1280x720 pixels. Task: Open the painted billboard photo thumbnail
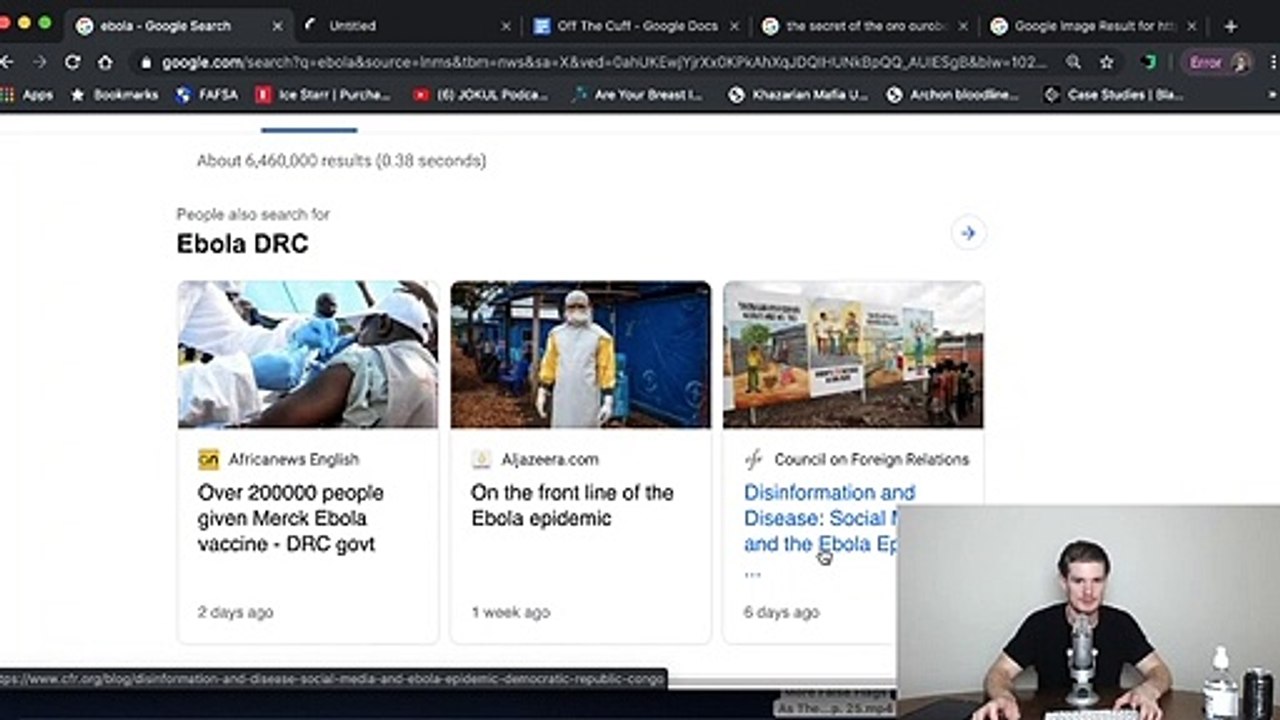(x=853, y=354)
